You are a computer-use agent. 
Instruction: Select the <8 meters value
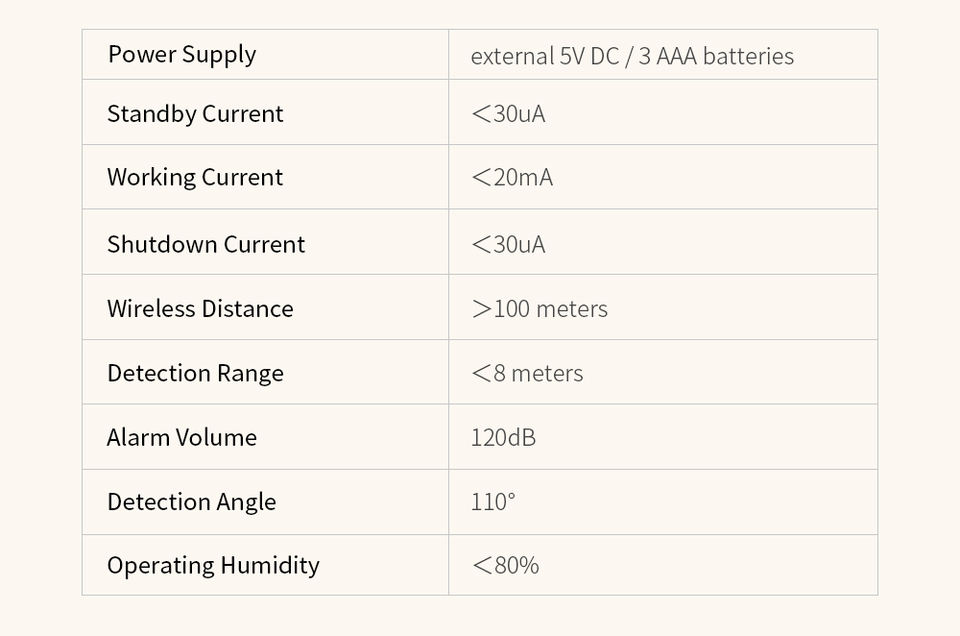[527, 373]
